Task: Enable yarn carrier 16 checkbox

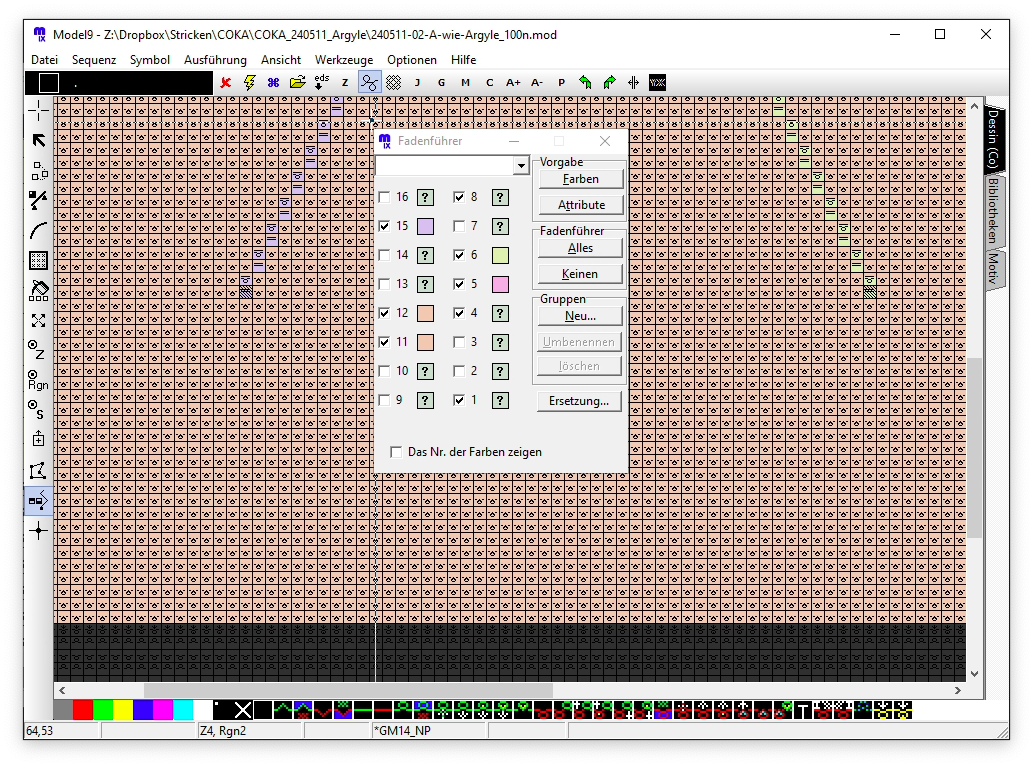Action: 385,198
